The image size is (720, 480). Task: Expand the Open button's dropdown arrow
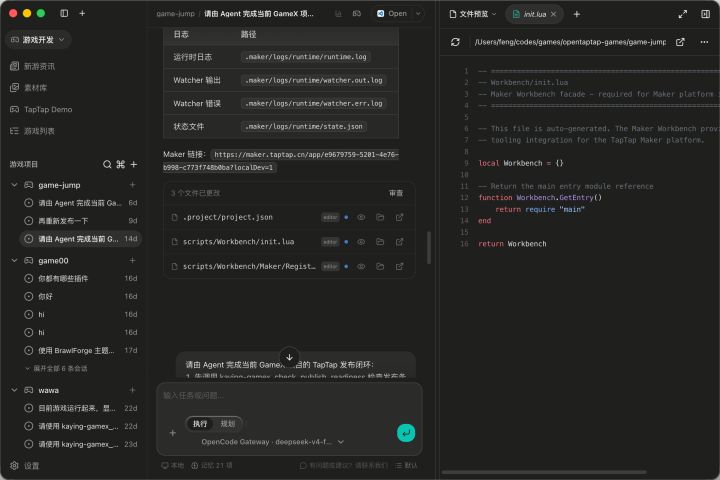tap(418, 14)
